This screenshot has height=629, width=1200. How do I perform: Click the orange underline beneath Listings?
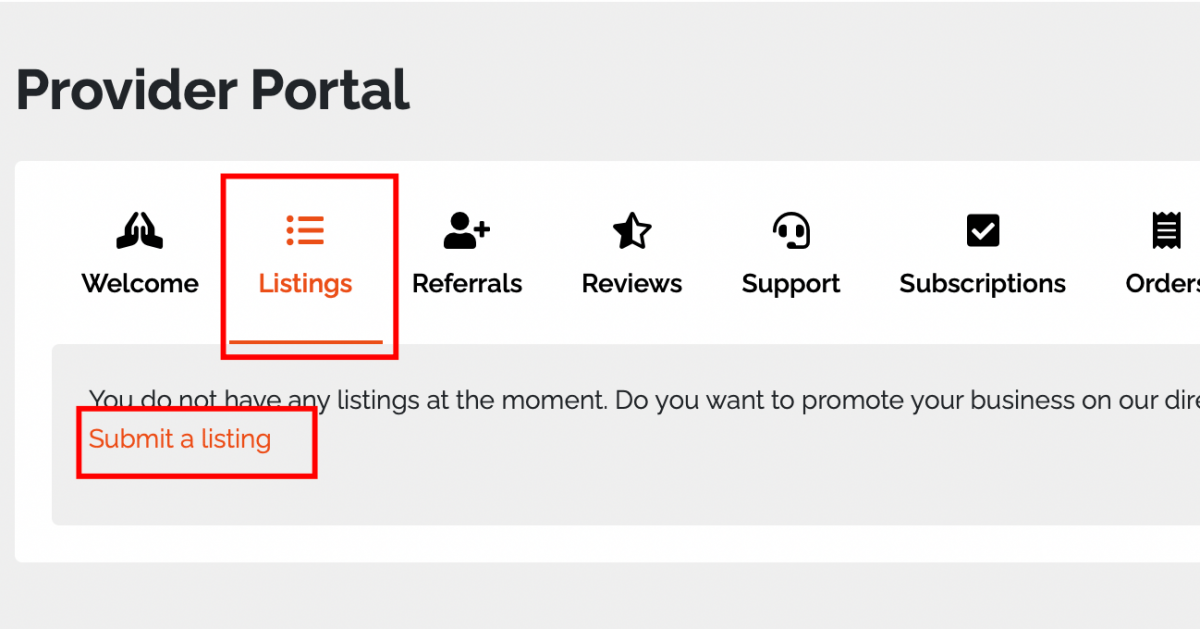click(305, 341)
